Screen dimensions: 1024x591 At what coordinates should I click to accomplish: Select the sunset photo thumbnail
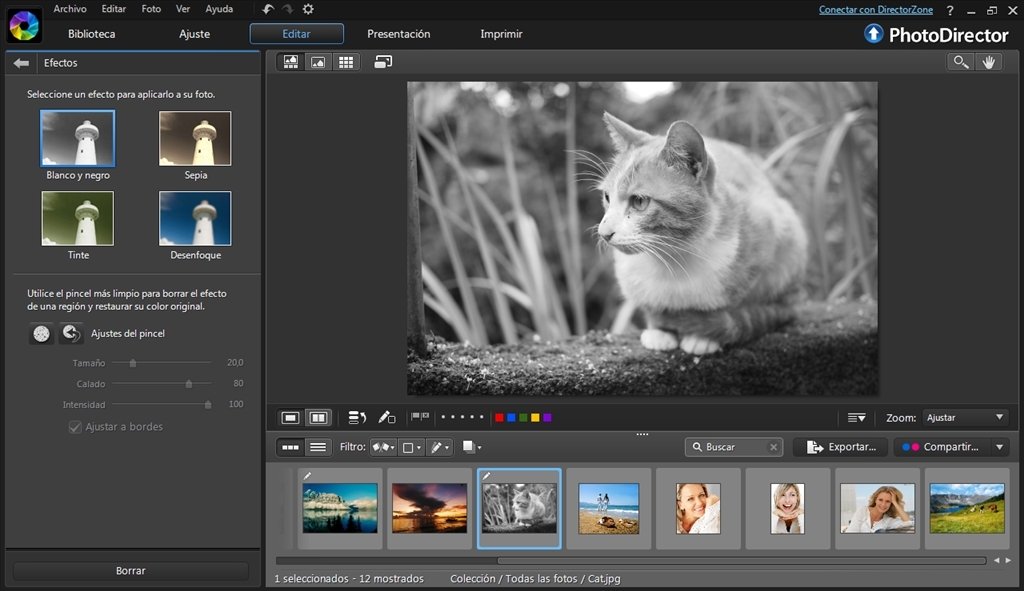430,509
